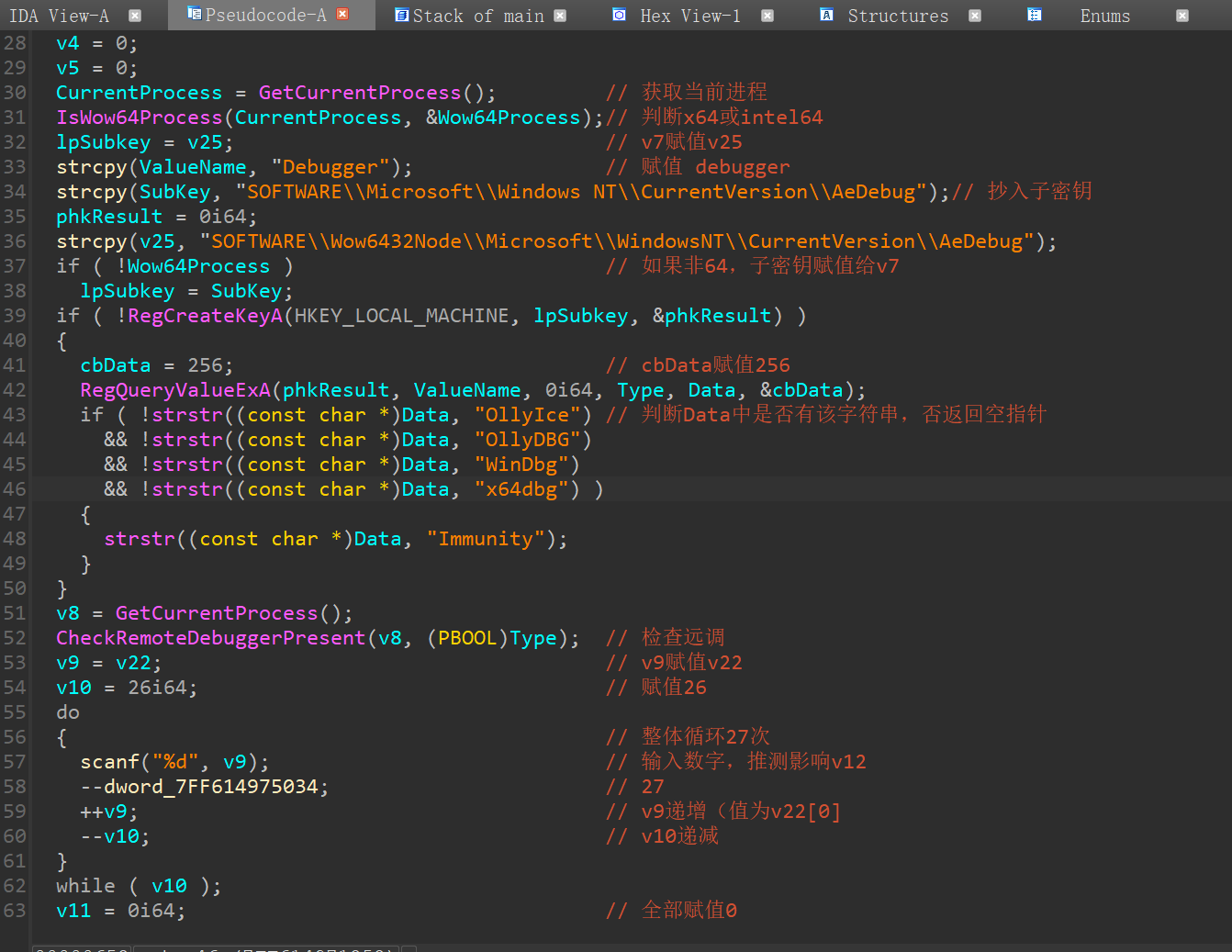Close the IDA View-A tab
The image size is (1232, 952).
[x=135, y=16]
